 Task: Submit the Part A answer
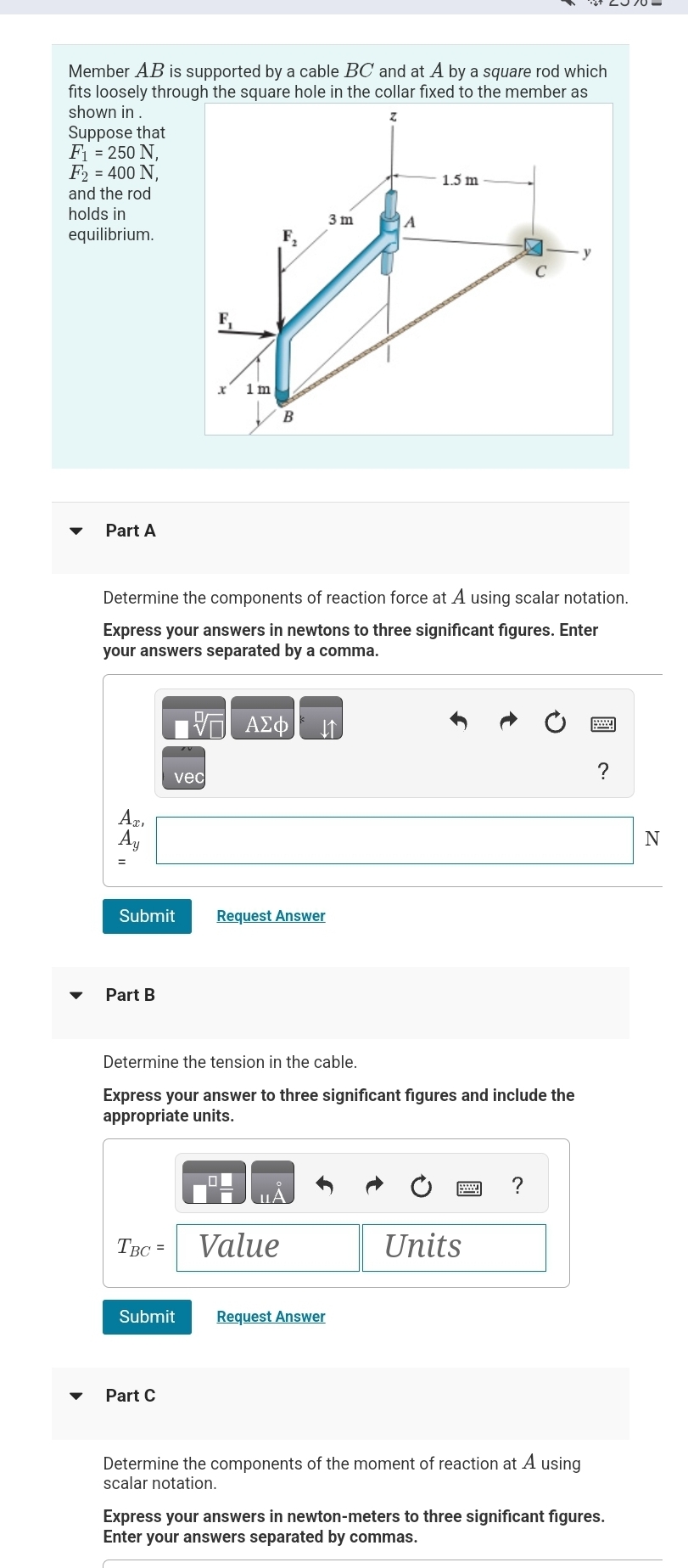(x=147, y=916)
